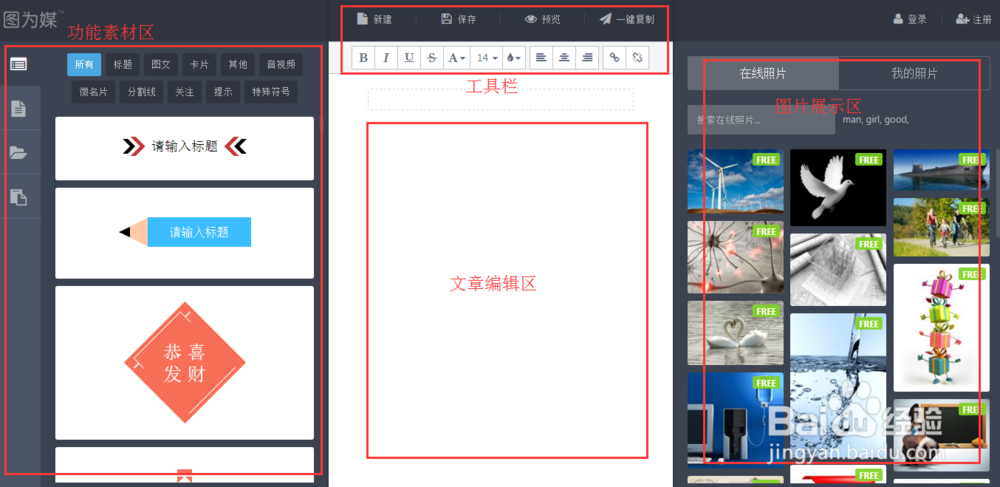Open the copy pages sidebar icon

(x=18, y=197)
